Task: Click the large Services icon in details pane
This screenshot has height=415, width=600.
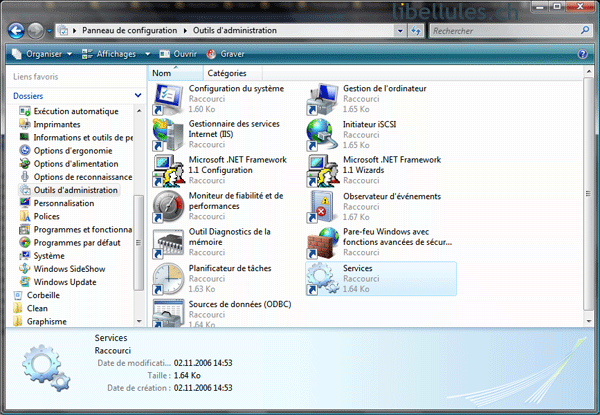Action: (x=46, y=368)
